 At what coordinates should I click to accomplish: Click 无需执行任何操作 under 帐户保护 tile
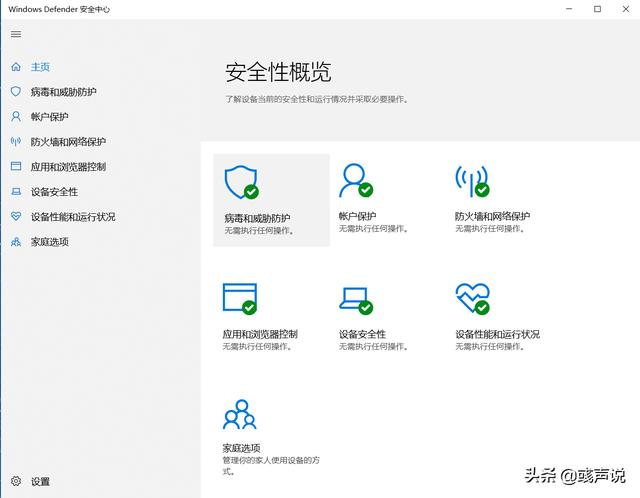pos(373,229)
